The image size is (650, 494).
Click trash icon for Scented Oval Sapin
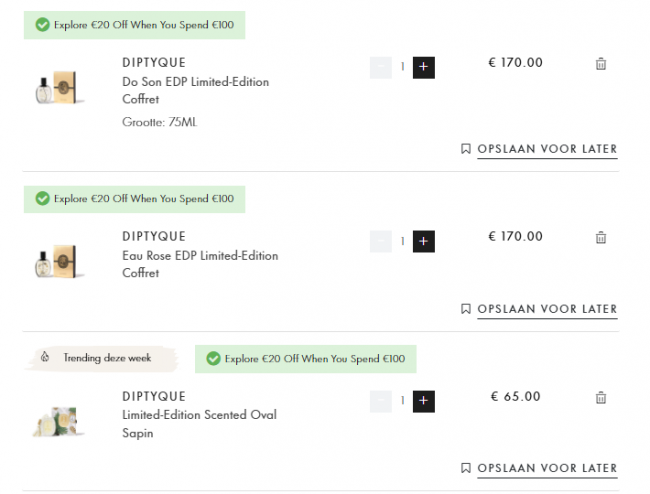click(x=601, y=398)
